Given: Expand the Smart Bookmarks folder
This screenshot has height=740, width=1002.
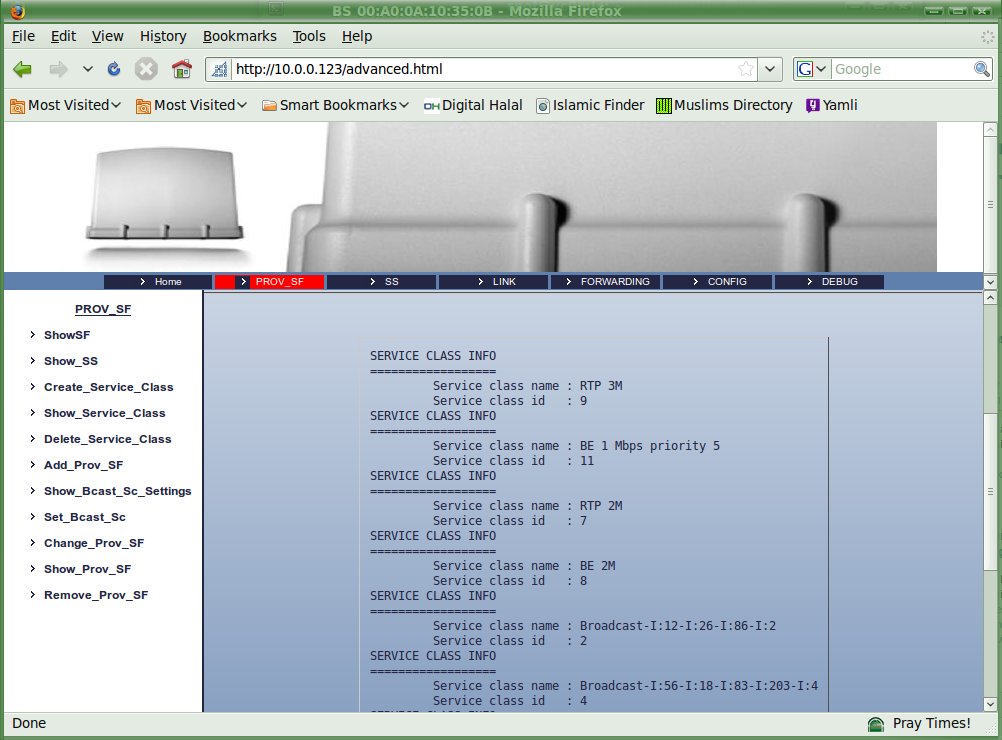Looking at the screenshot, I should pos(335,105).
